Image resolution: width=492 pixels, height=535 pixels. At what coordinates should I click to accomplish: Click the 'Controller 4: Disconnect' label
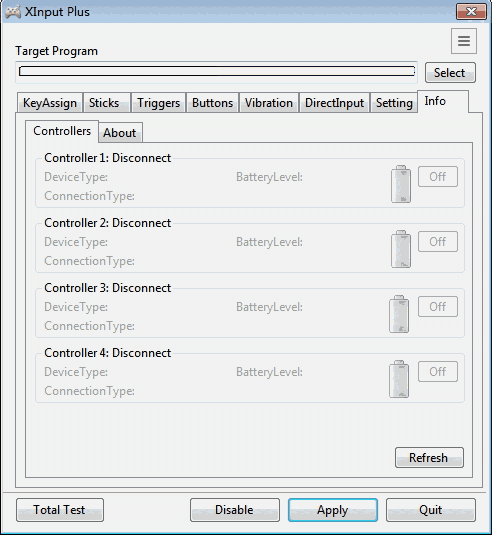point(107,353)
